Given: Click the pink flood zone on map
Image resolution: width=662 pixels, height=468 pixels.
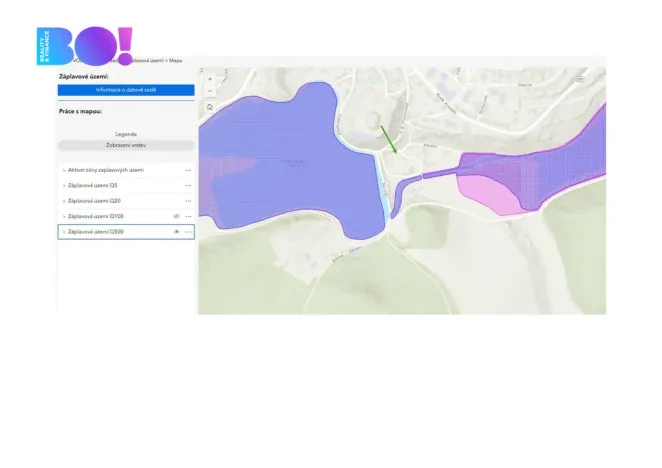Looking at the screenshot, I should 488,195.
